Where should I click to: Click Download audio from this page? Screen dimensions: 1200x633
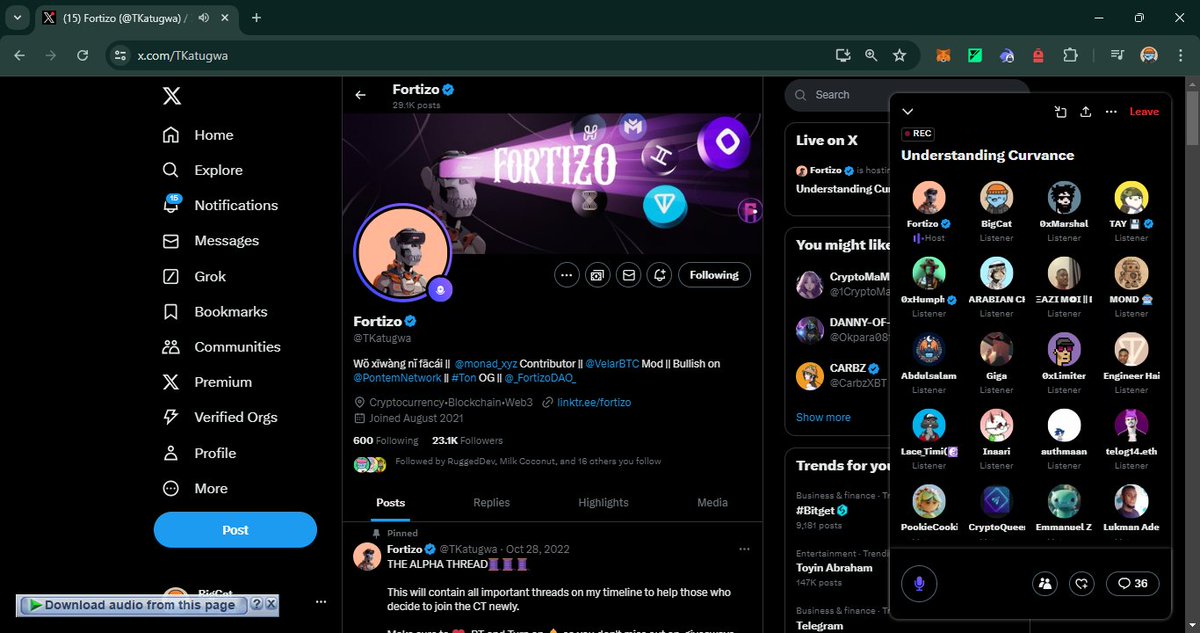(x=131, y=605)
